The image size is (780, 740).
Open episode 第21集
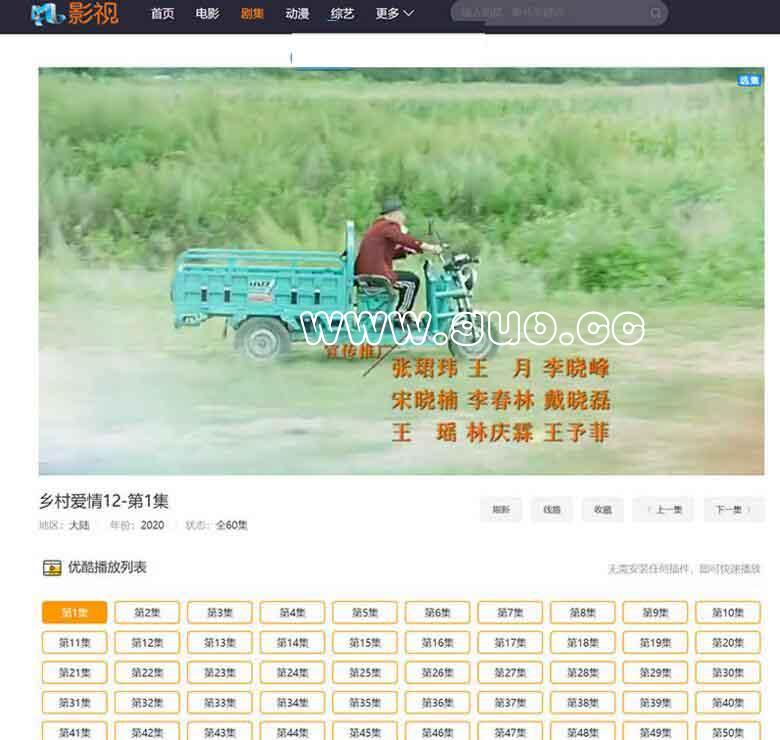(x=75, y=672)
